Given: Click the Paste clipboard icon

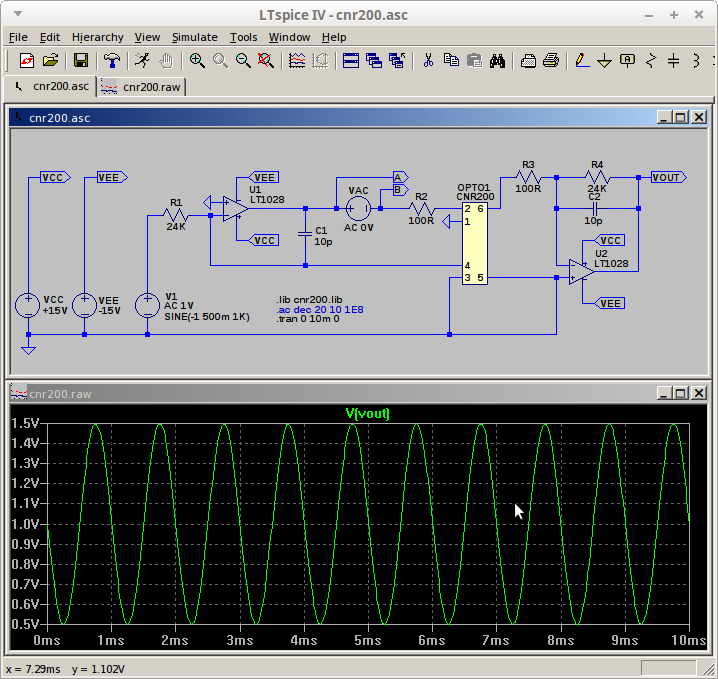Looking at the screenshot, I should 474,60.
